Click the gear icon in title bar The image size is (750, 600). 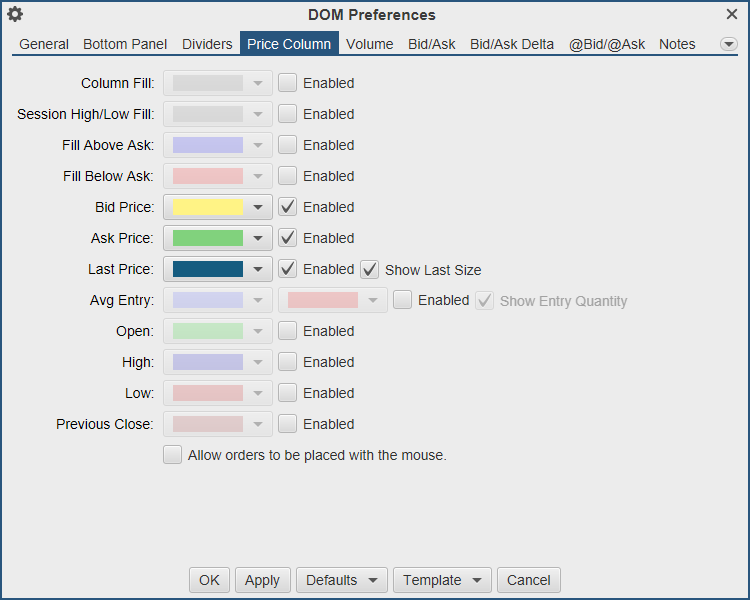pyautogui.click(x=15, y=15)
